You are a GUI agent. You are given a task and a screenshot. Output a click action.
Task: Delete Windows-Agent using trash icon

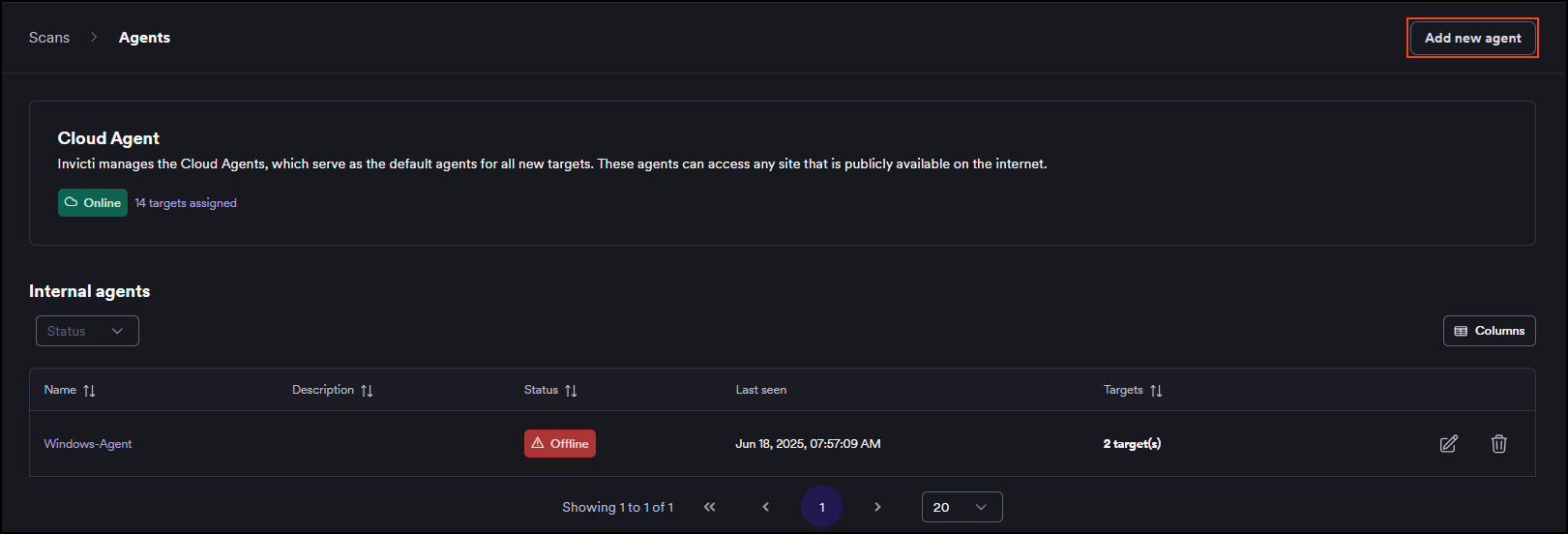click(x=1498, y=444)
